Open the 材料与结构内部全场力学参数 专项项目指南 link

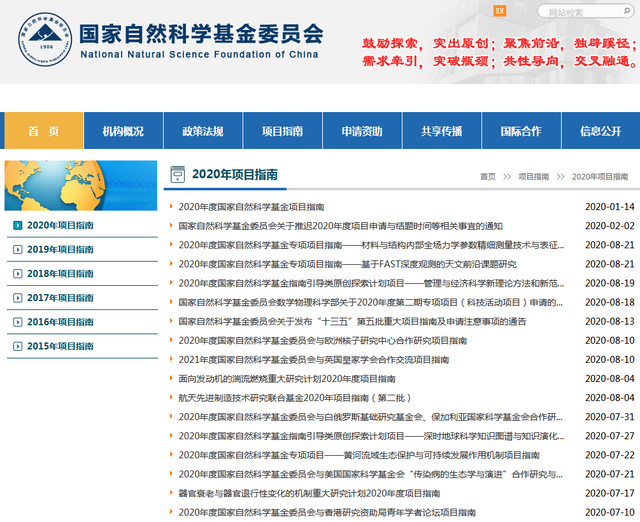tap(371, 245)
